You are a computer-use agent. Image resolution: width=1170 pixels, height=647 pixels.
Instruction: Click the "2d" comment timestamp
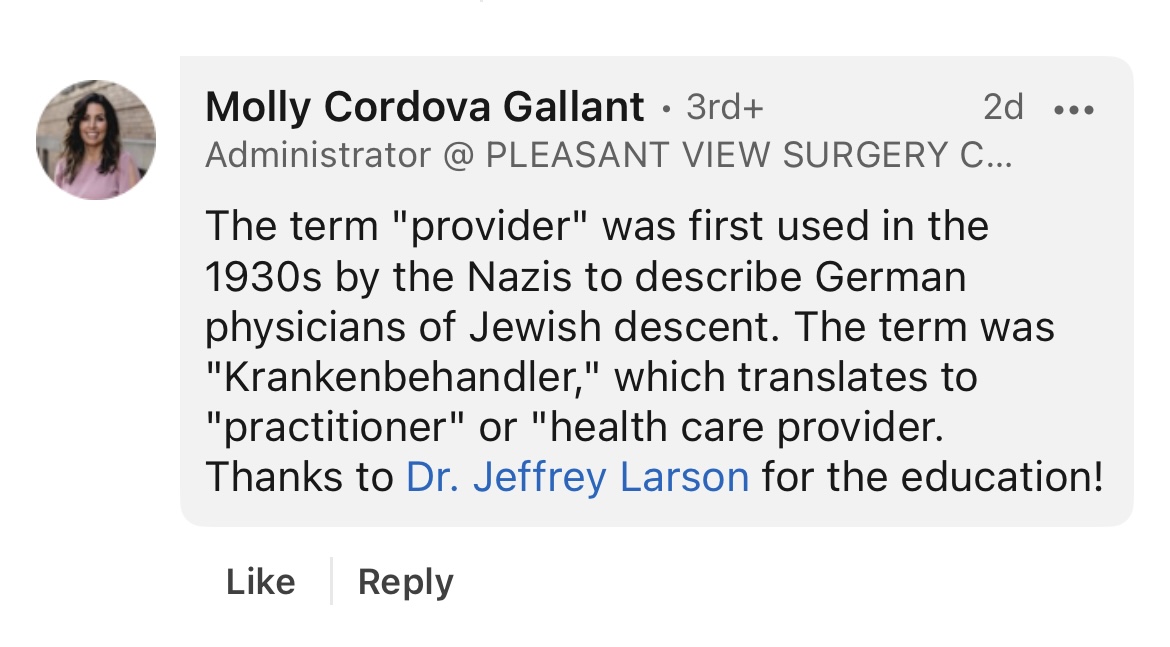[1003, 108]
